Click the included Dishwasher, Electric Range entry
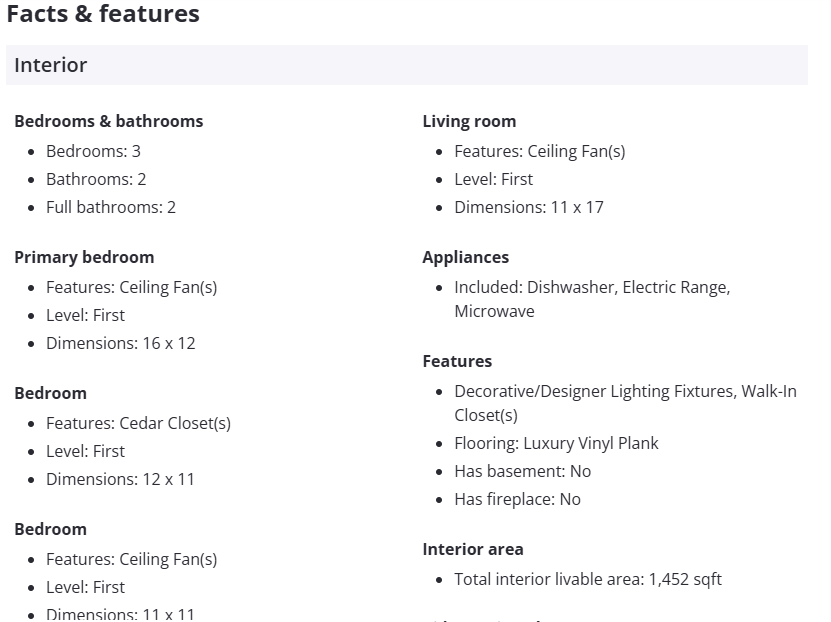 coord(592,287)
